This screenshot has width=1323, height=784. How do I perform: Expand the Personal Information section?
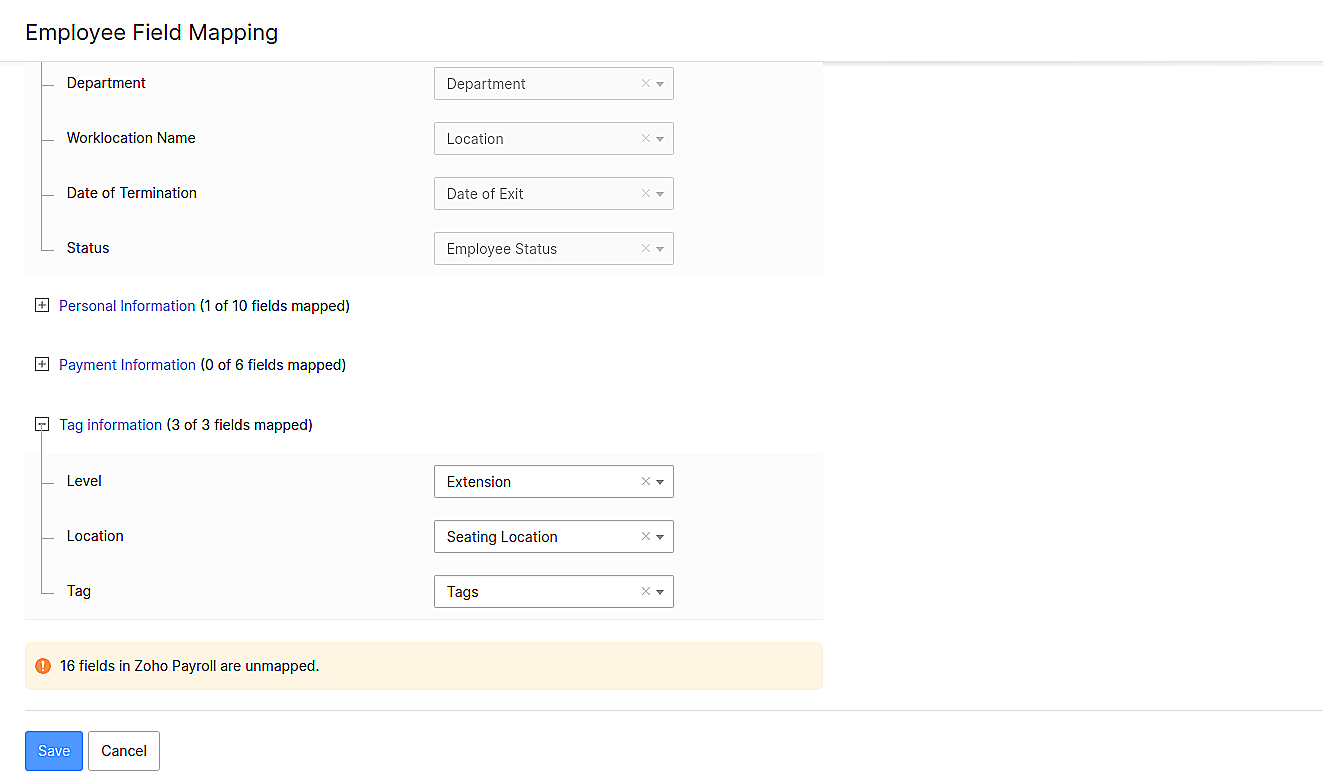tap(42, 306)
